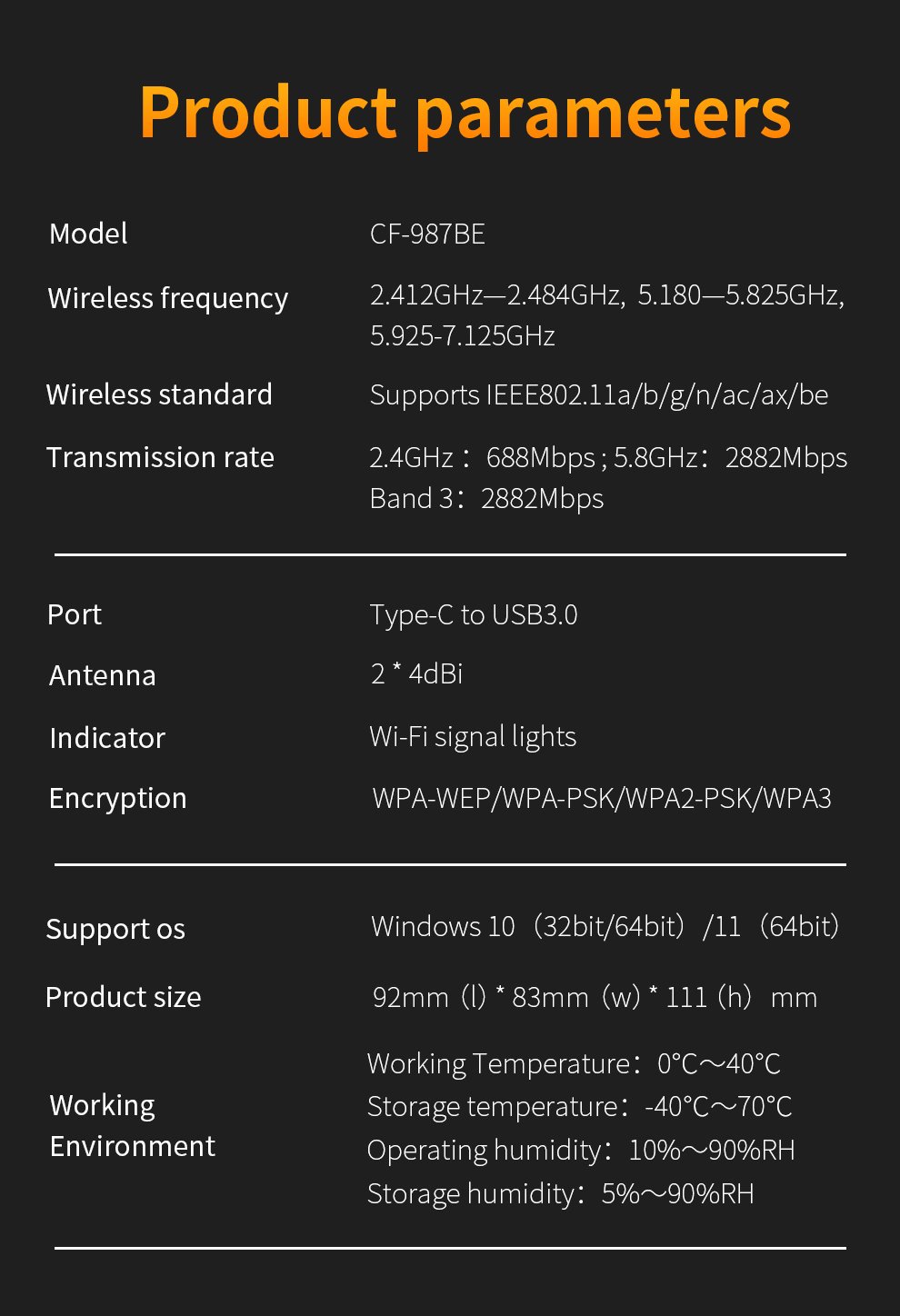This screenshot has width=900, height=1316.
Task: Click the Port label
Action: point(75,614)
